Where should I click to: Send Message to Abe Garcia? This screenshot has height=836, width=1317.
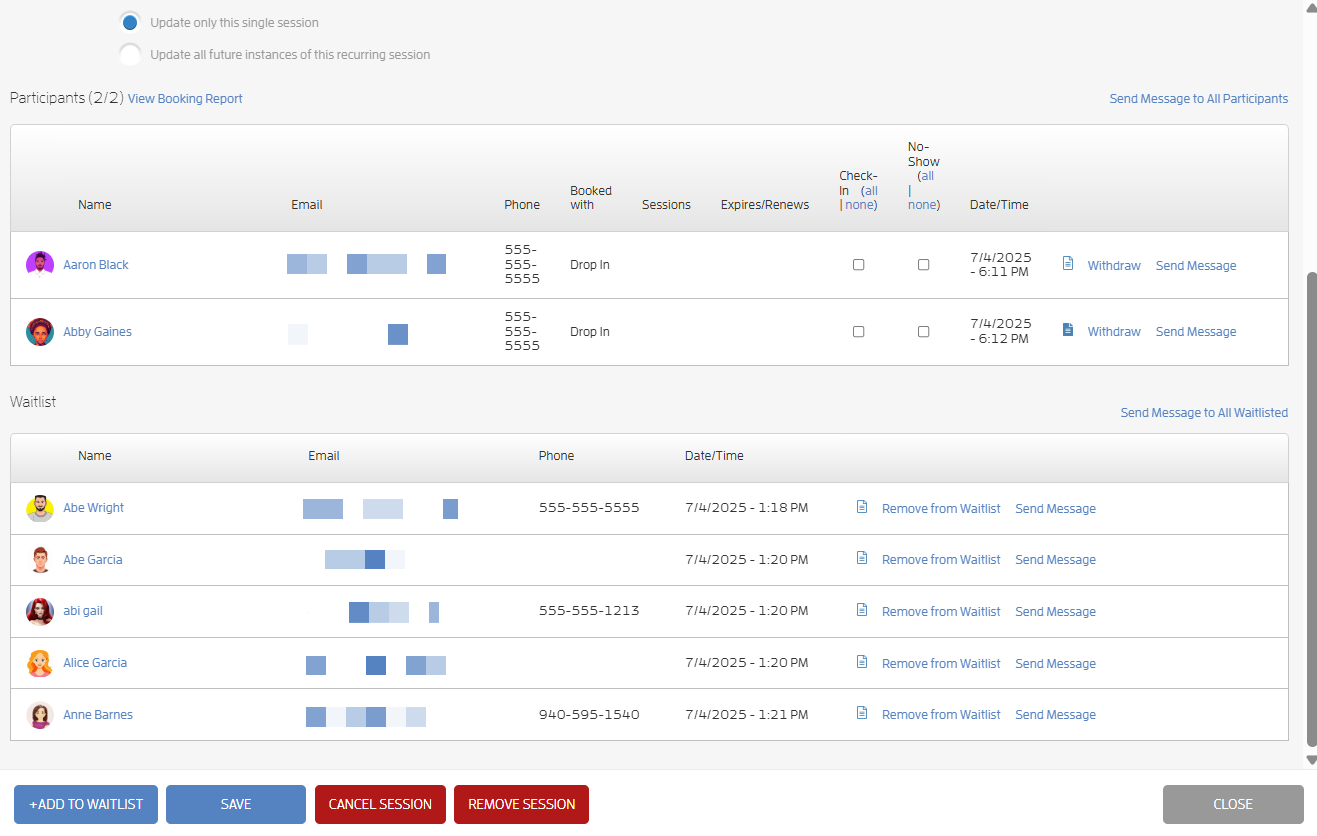[x=1055, y=560]
